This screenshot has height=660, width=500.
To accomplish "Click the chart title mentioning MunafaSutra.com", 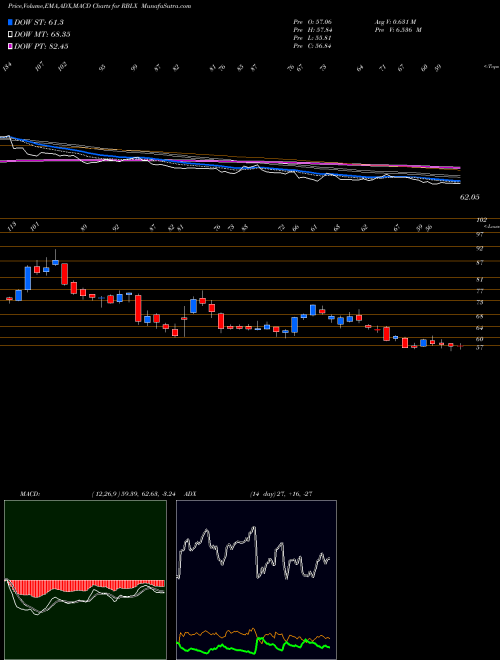I will coord(99,7).
